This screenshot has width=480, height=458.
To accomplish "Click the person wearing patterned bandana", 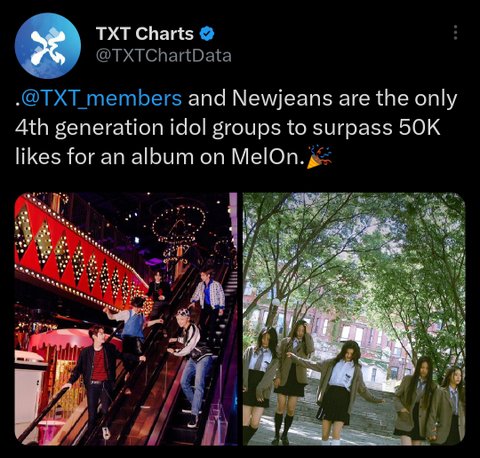I will coord(192,365).
